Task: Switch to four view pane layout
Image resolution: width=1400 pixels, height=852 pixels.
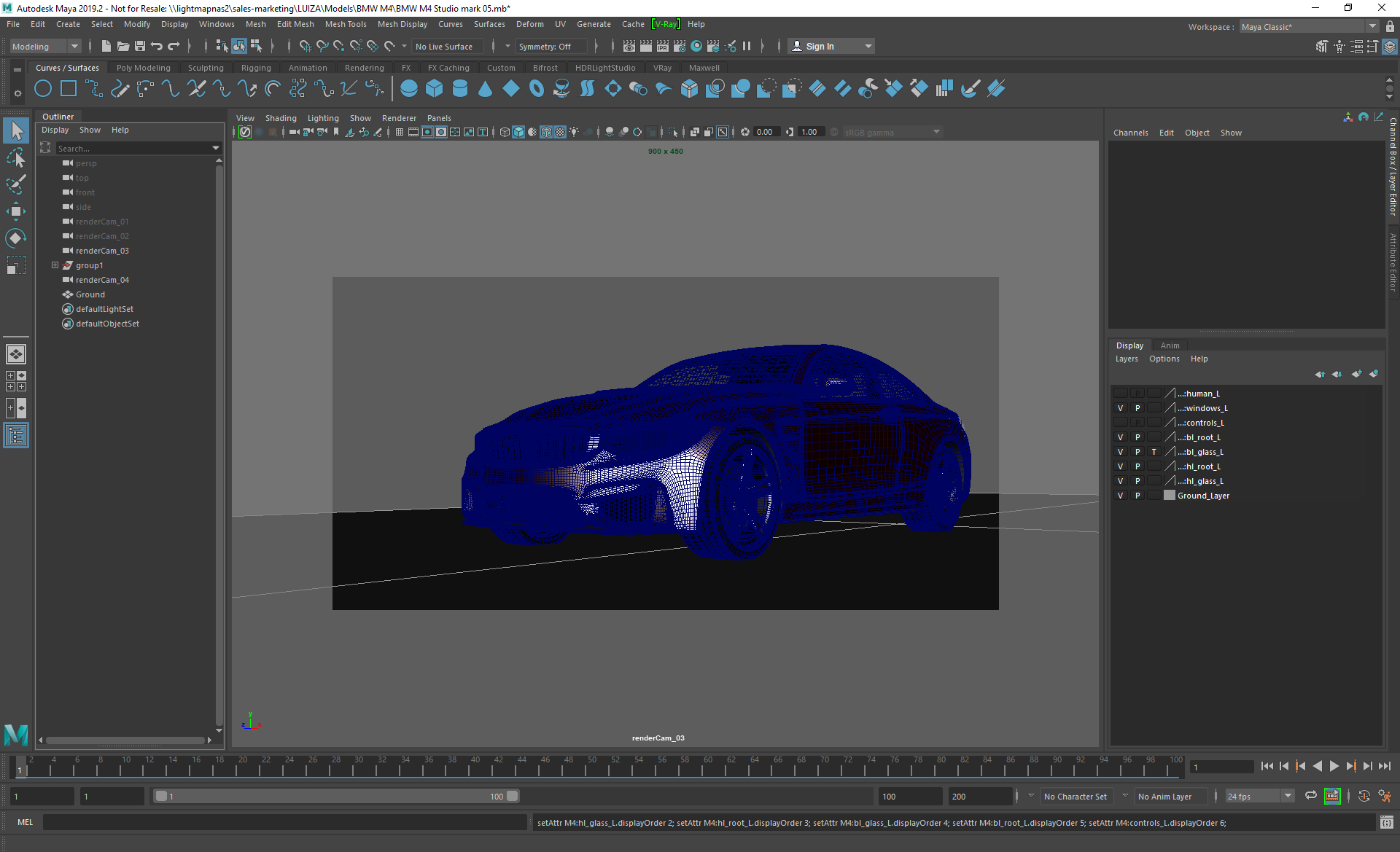Action: pyautogui.click(x=16, y=381)
